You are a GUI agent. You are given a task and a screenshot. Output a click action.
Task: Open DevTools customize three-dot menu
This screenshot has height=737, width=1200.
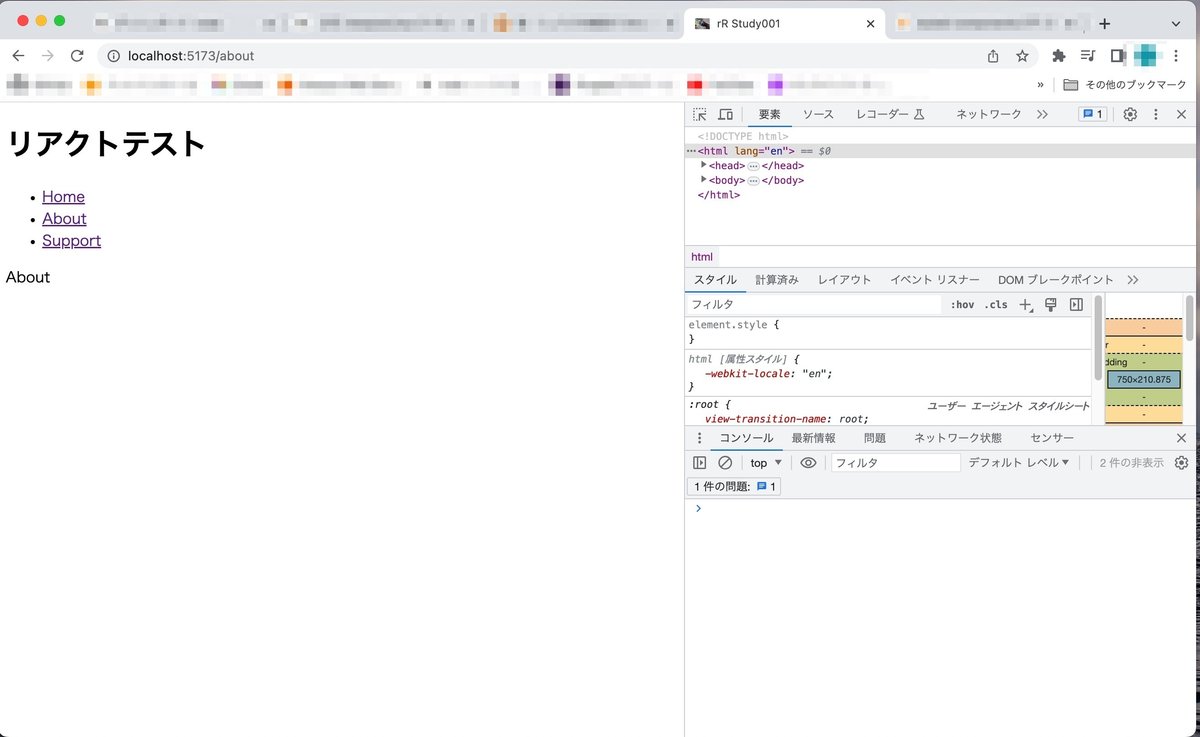pos(1156,115)
